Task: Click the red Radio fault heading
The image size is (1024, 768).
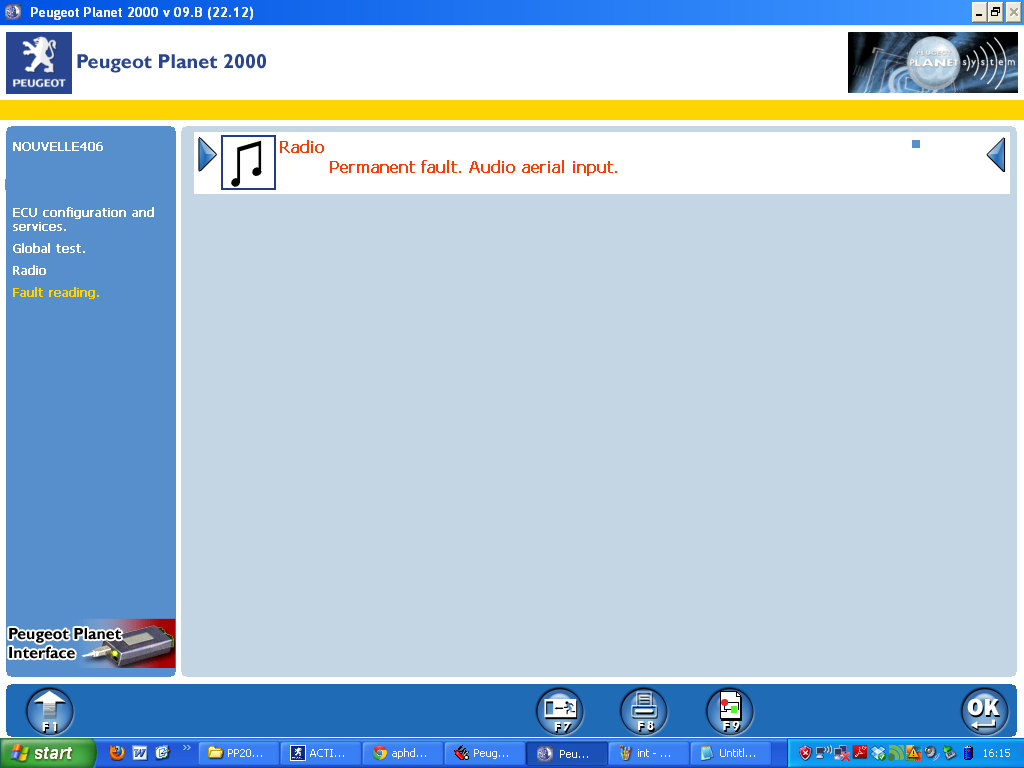Action: click(x=302, y=147)
